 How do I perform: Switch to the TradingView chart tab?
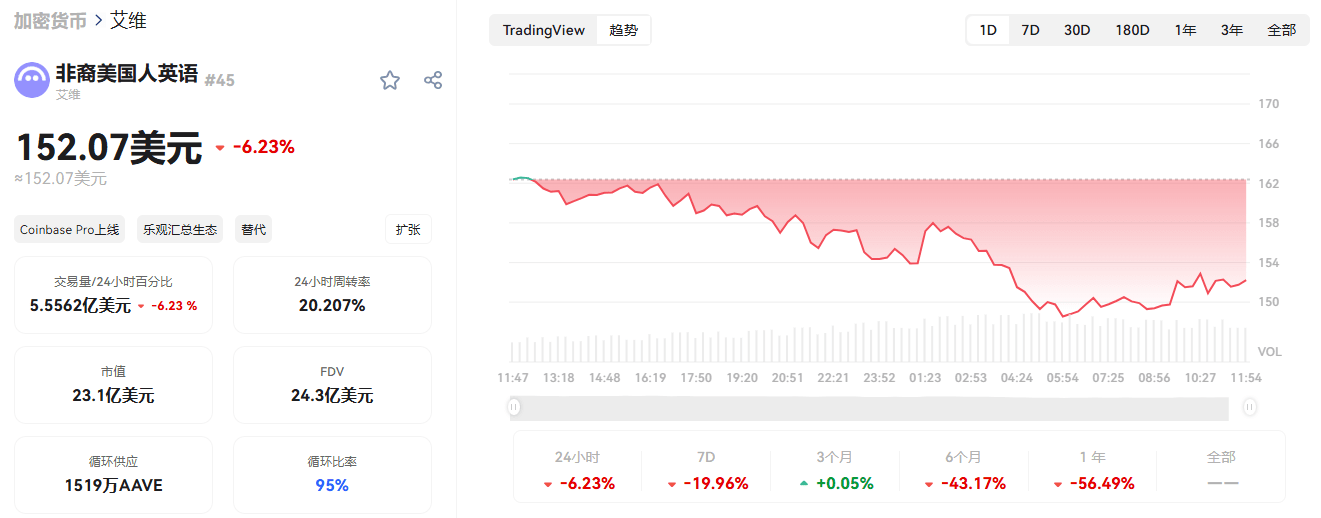(543, 30)
